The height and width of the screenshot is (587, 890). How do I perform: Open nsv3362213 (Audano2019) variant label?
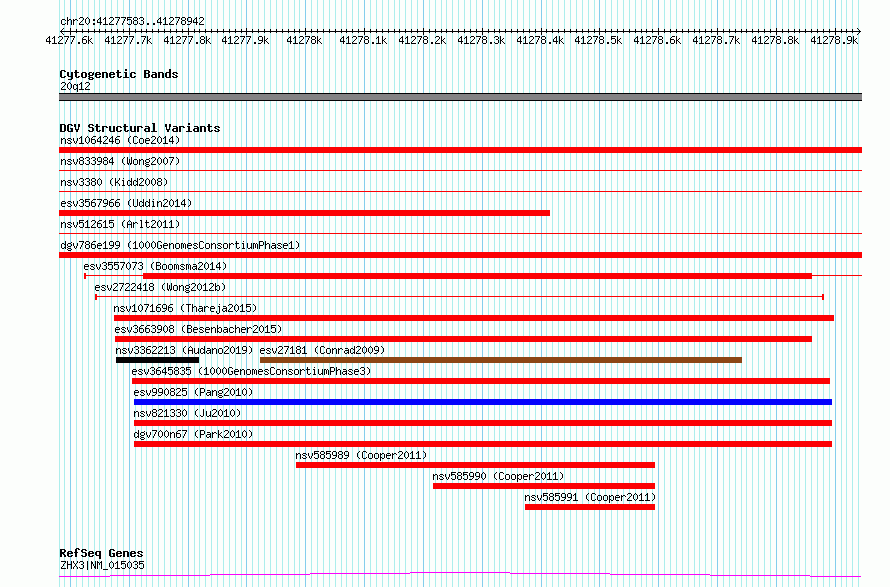point(184,350)
